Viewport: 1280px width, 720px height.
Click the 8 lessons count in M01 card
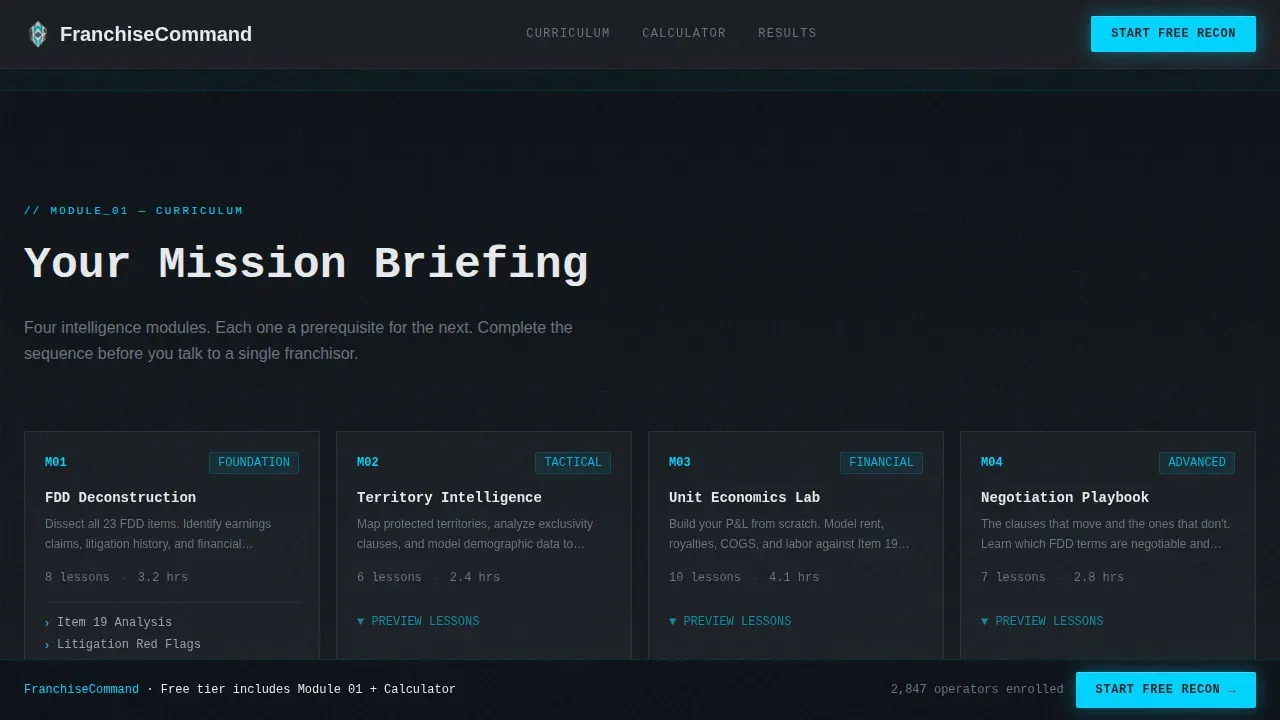(77, 577)
